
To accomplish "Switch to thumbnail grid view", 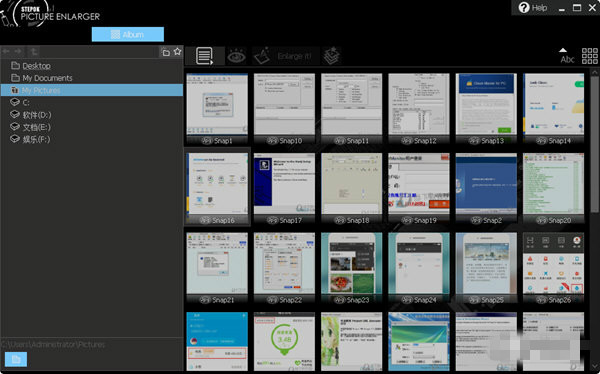I will [590, 56].
